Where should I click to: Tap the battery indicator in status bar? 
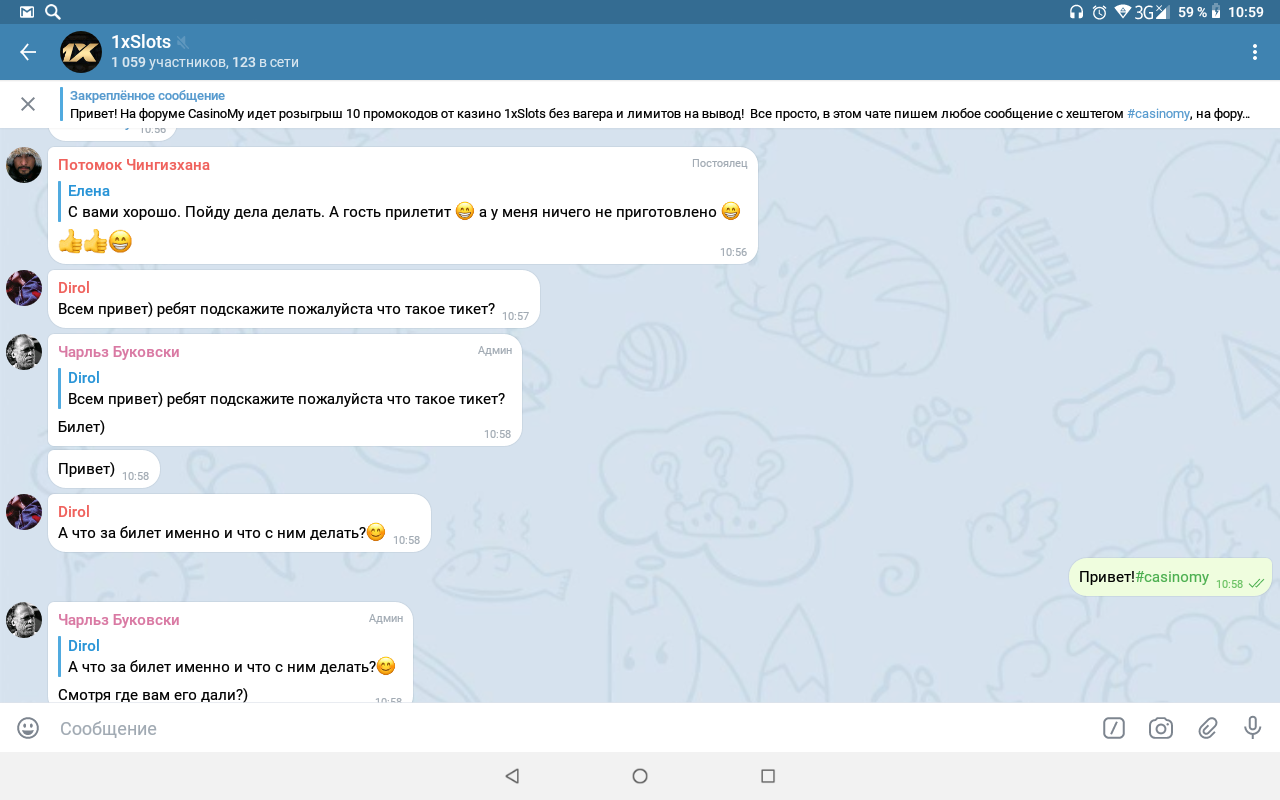[1216, 12]
